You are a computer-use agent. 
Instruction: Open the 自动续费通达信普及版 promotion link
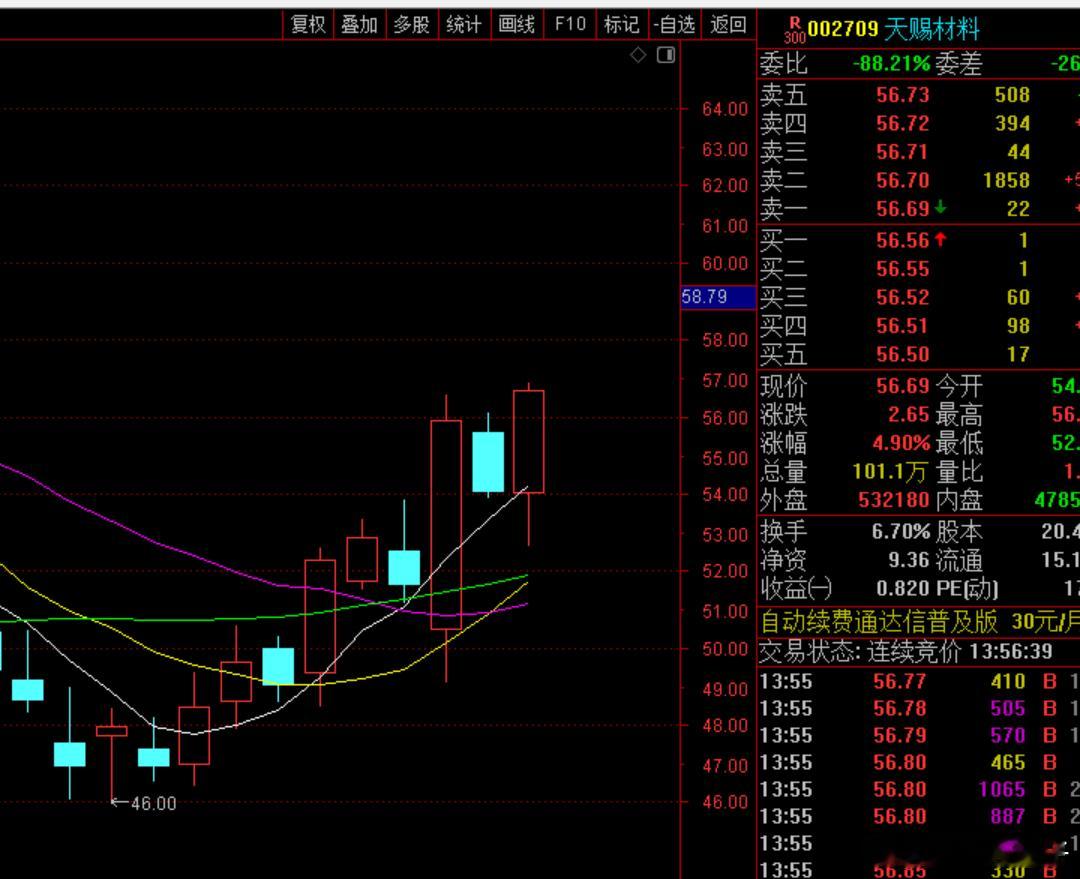click(919, 622)
